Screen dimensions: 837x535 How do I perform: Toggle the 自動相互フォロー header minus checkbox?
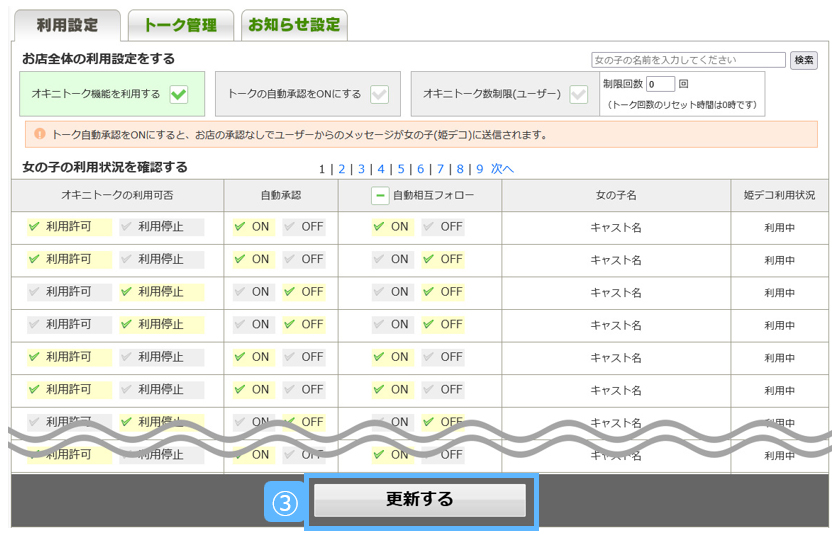click(x=380, y=196)
